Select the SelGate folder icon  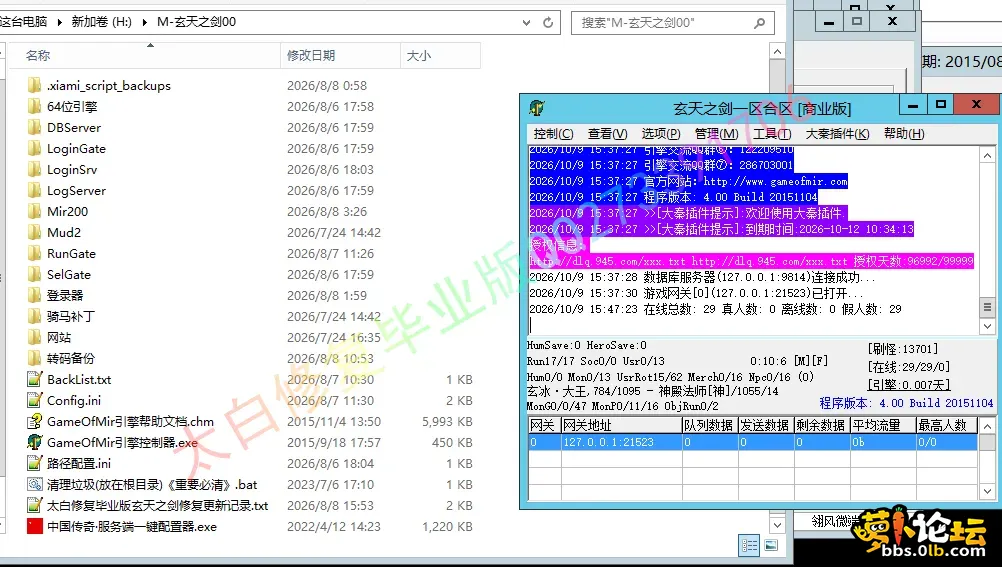pyautogui.click(x=35, y=275)
